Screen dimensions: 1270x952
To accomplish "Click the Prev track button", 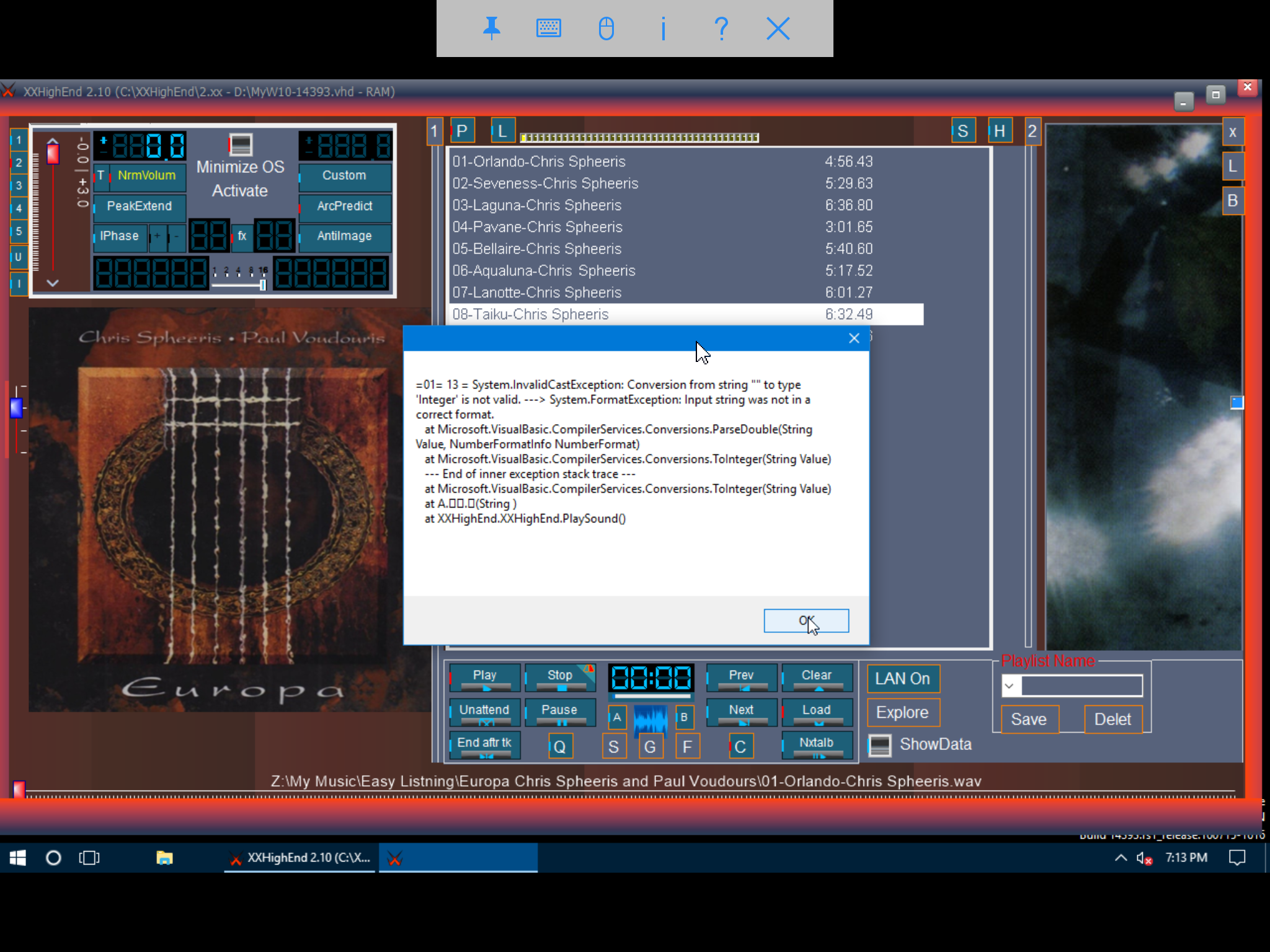I will coord(741,677).
